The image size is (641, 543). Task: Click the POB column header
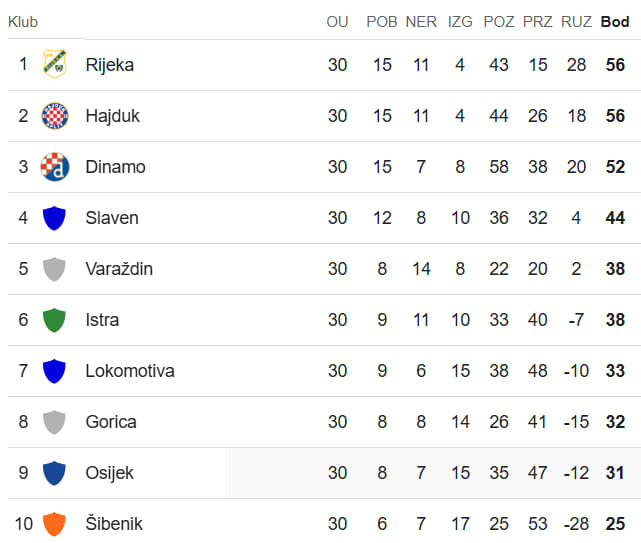click(x=382, y=22)
